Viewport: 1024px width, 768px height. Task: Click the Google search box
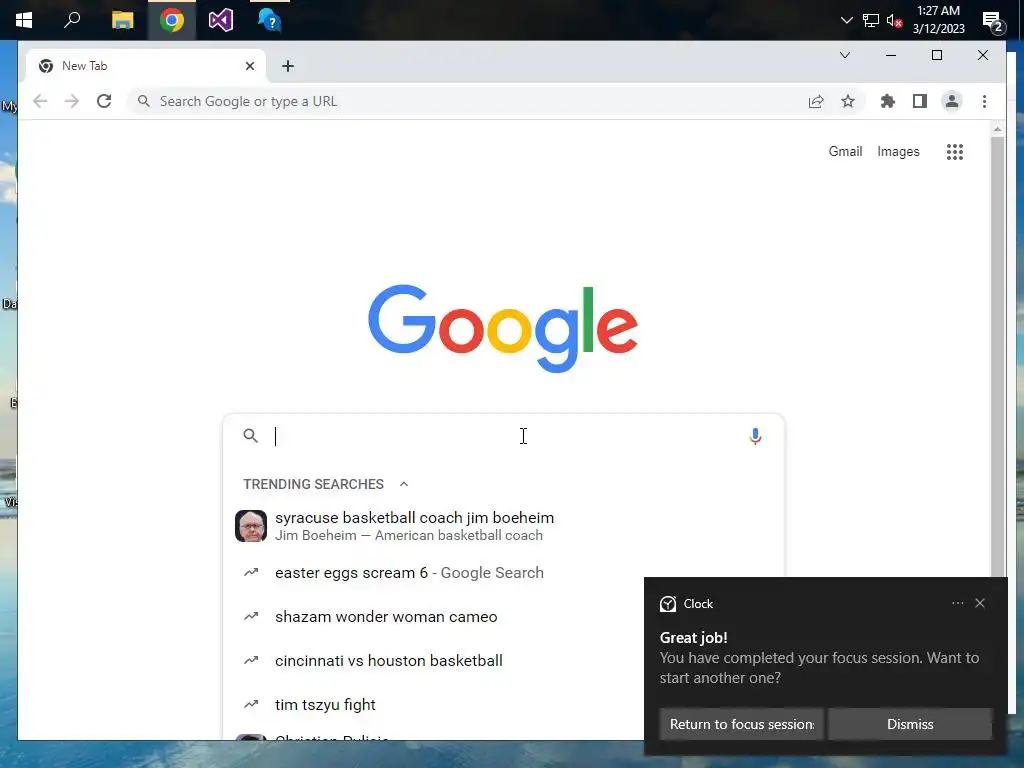(x=503, y=436)
